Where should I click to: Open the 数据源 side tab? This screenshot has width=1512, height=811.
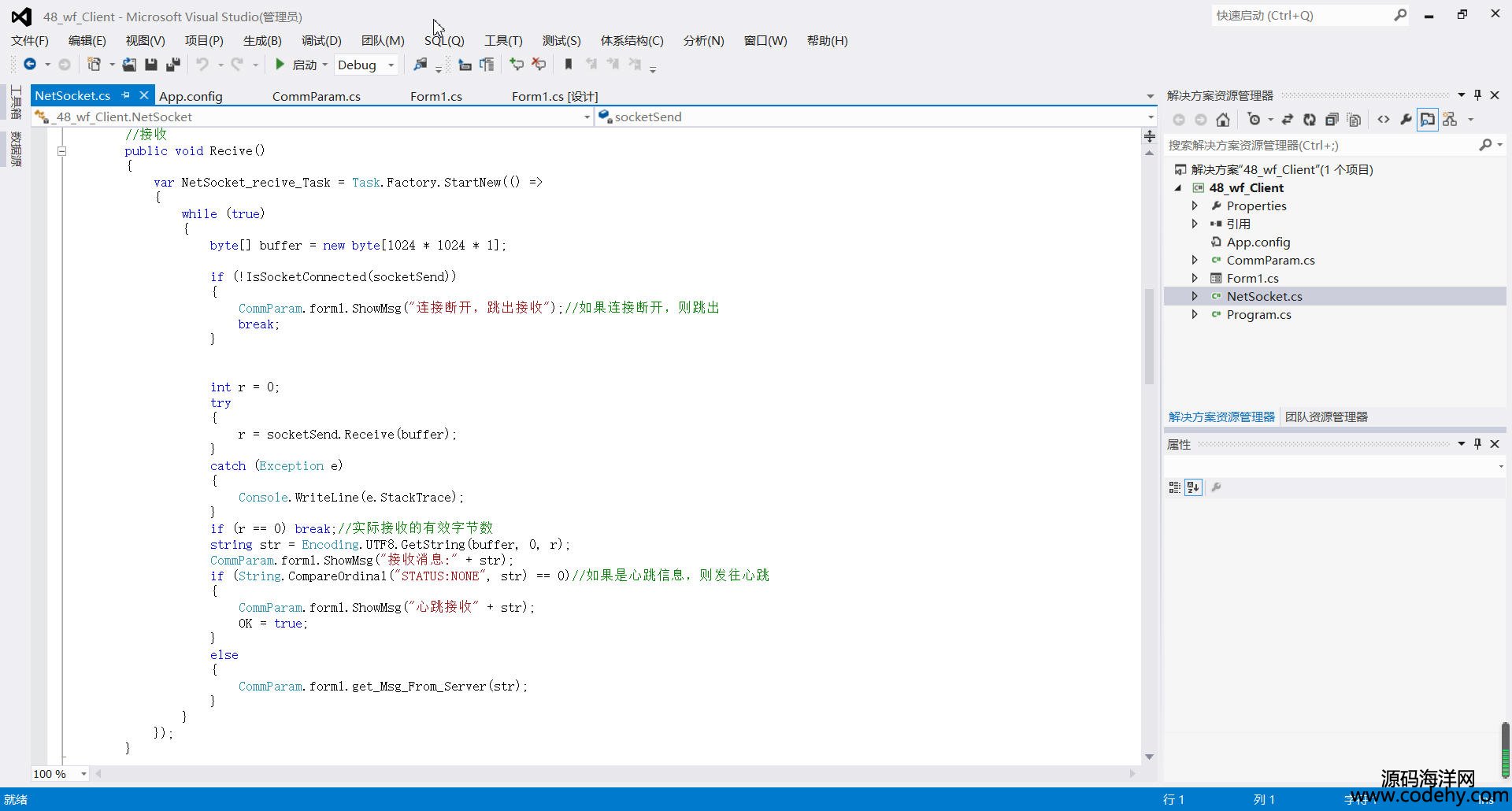click(16, 149)
